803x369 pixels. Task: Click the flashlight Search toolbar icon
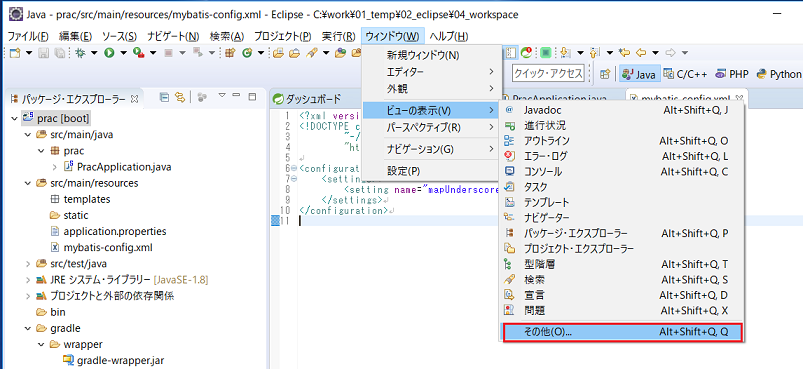311,53
